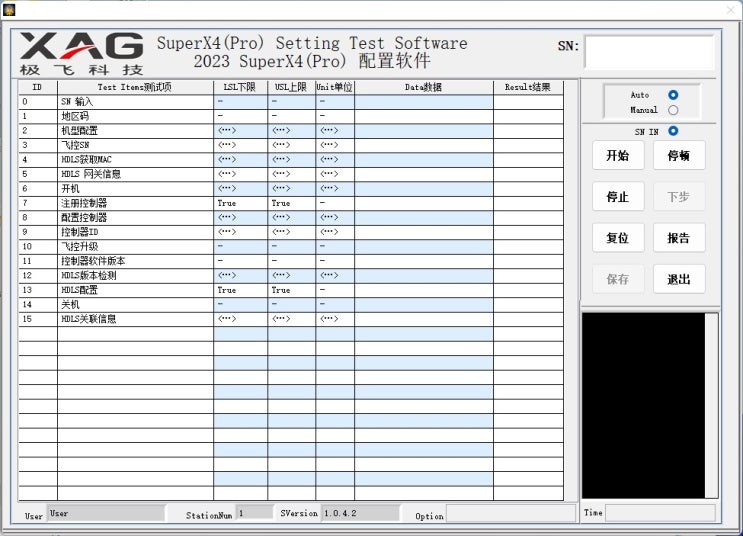The width and height of the screenshot is (743, 536).
Task: Click the 停止 (Stop) button
Action: pyautogui.click(x=618, y=196)
